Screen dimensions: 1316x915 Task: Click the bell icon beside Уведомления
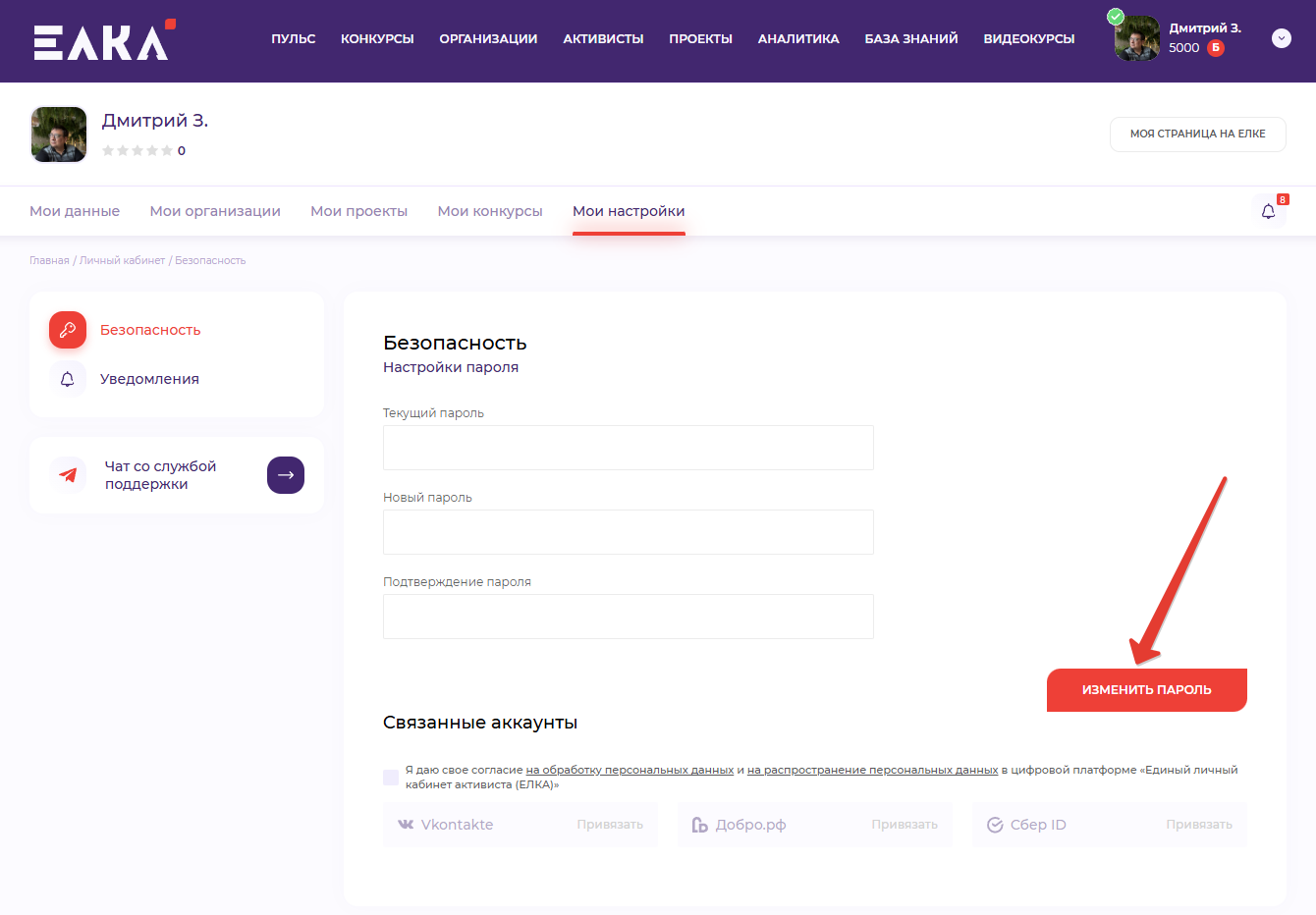[x=68, y=379]
